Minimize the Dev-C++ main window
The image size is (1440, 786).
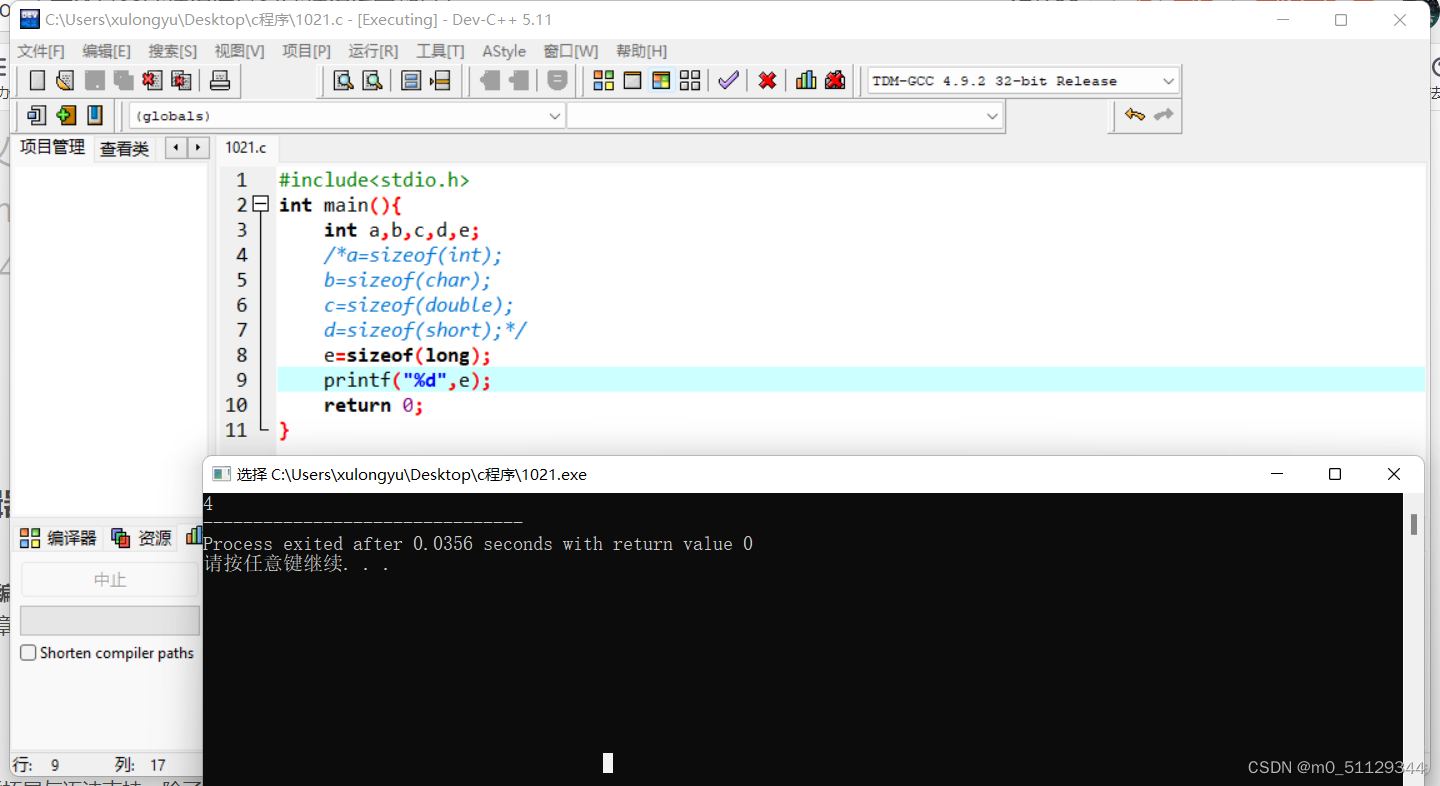point(1284,20)
